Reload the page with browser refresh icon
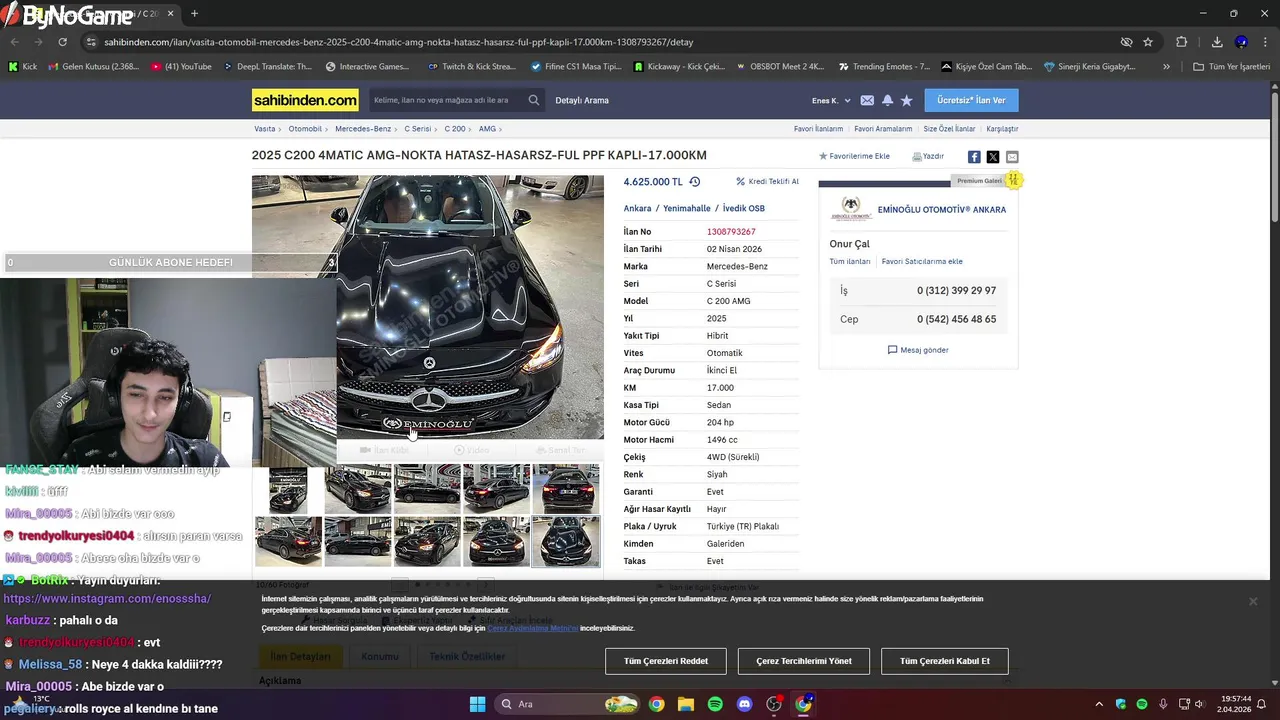Viewport: 1280px width, 720px height. tap(62, 42)
